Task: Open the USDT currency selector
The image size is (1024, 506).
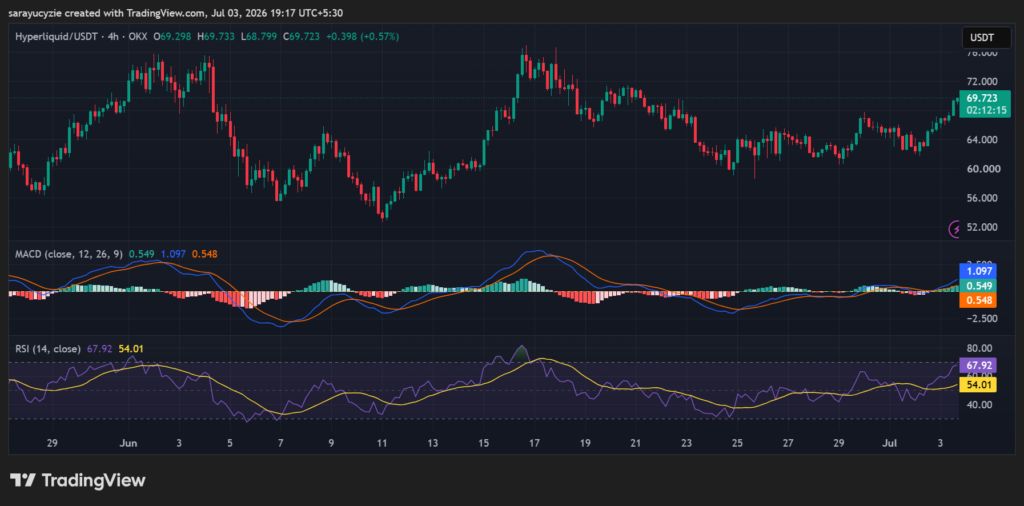Action: point(986,38)
